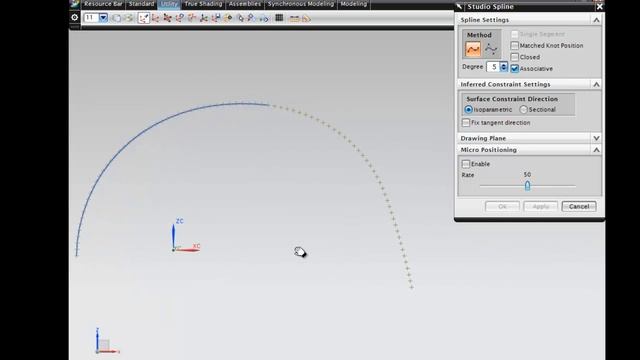Viewport: 640px width, 360px height.
Task: Click the Orient WCS toolbar icon
Action: 192,18
